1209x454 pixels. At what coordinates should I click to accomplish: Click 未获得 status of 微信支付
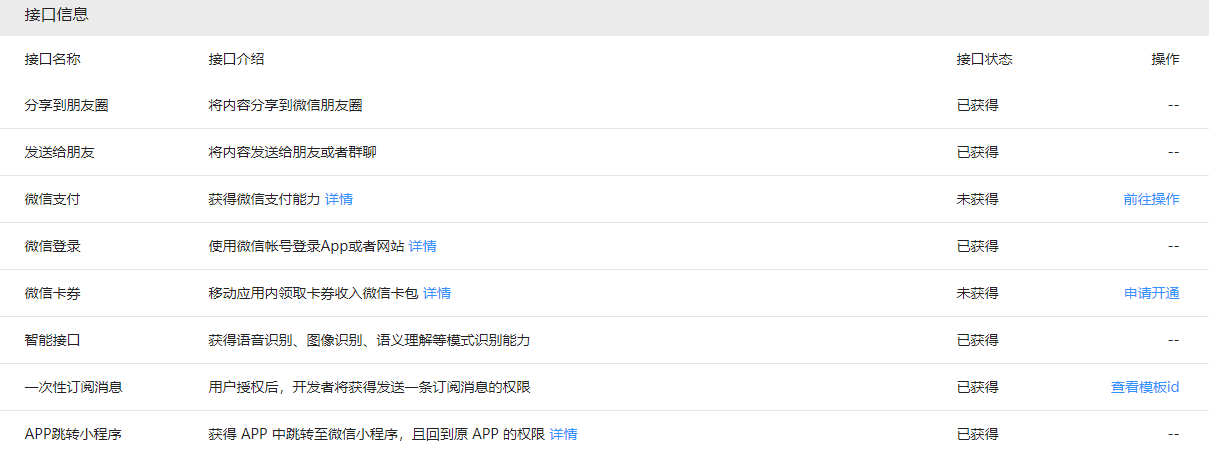click(977, 199)
